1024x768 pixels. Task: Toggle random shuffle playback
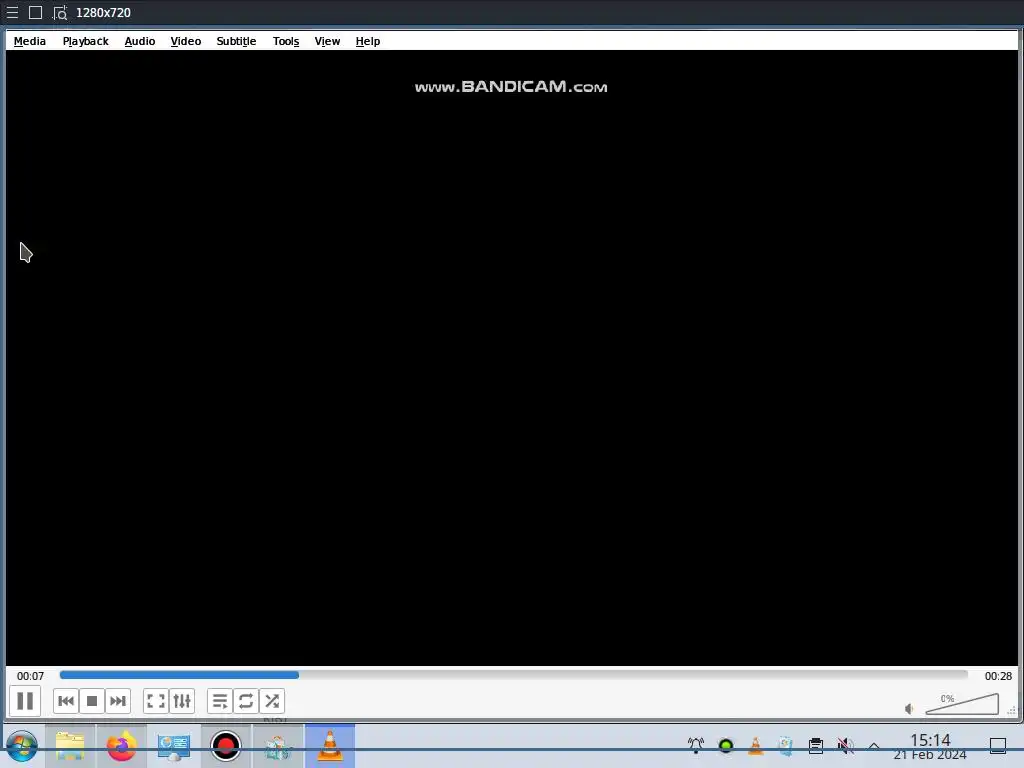[272, 701]
